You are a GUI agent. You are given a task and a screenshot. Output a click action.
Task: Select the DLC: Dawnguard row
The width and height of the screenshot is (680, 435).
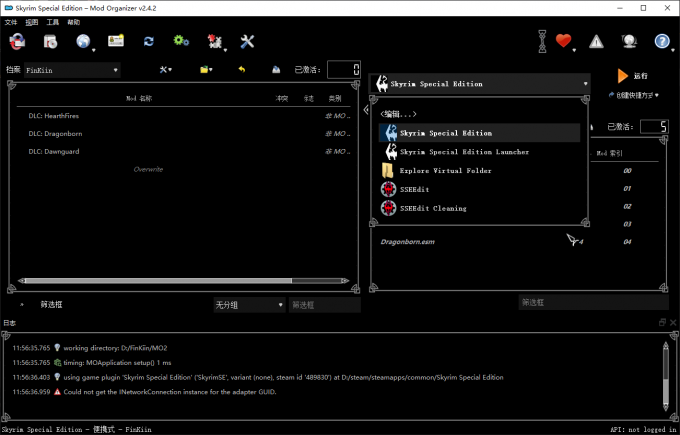click(x=183, y=151)
